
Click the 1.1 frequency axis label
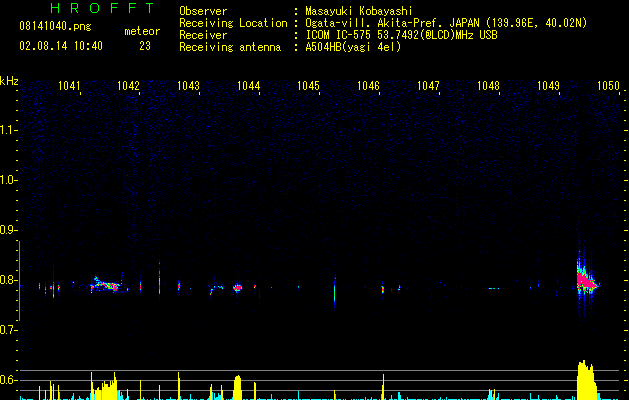[9, 130]
